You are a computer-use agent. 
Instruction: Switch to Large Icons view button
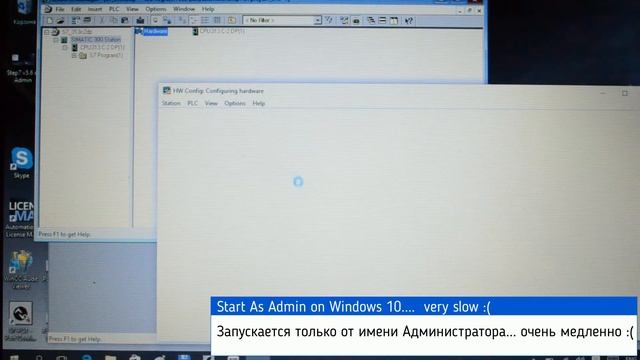pos(182,20)
